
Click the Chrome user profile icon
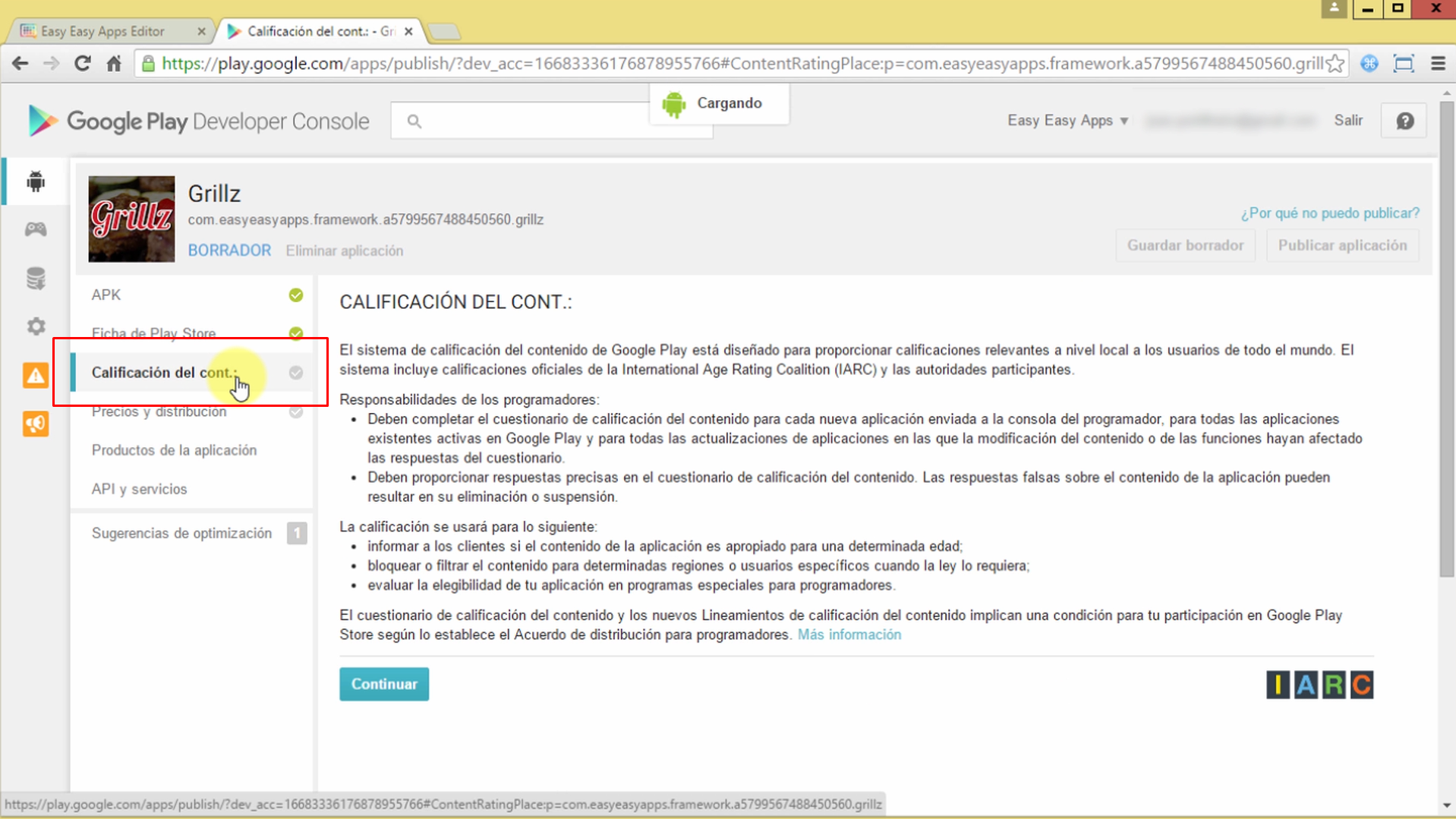[1334, 8]
